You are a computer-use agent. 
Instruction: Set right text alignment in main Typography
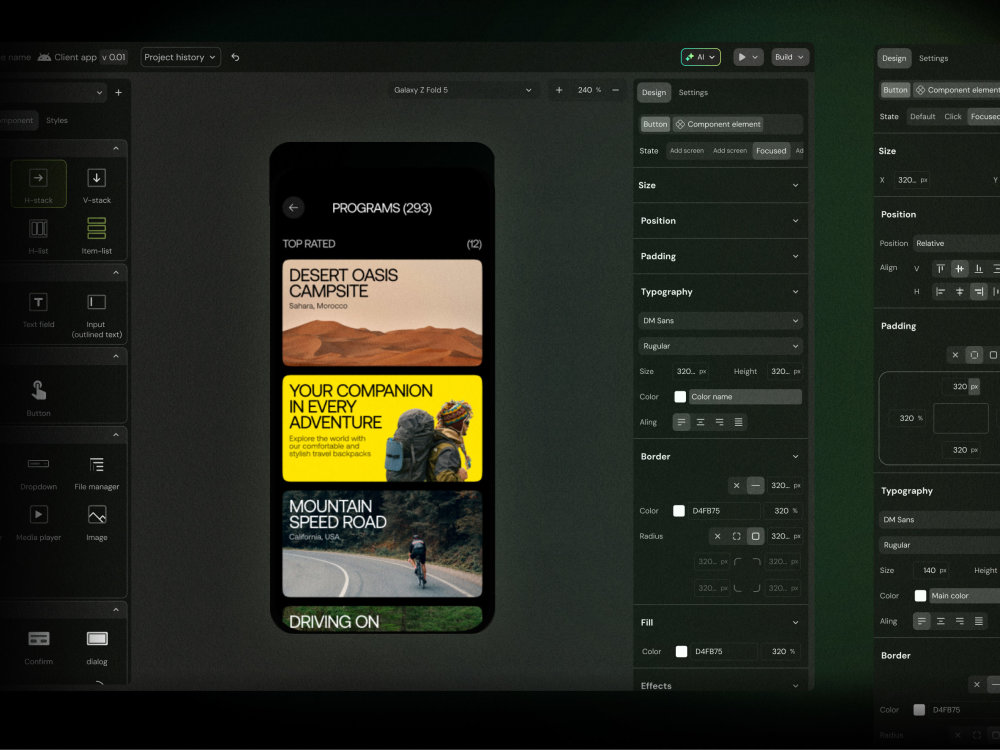[719, 422]
